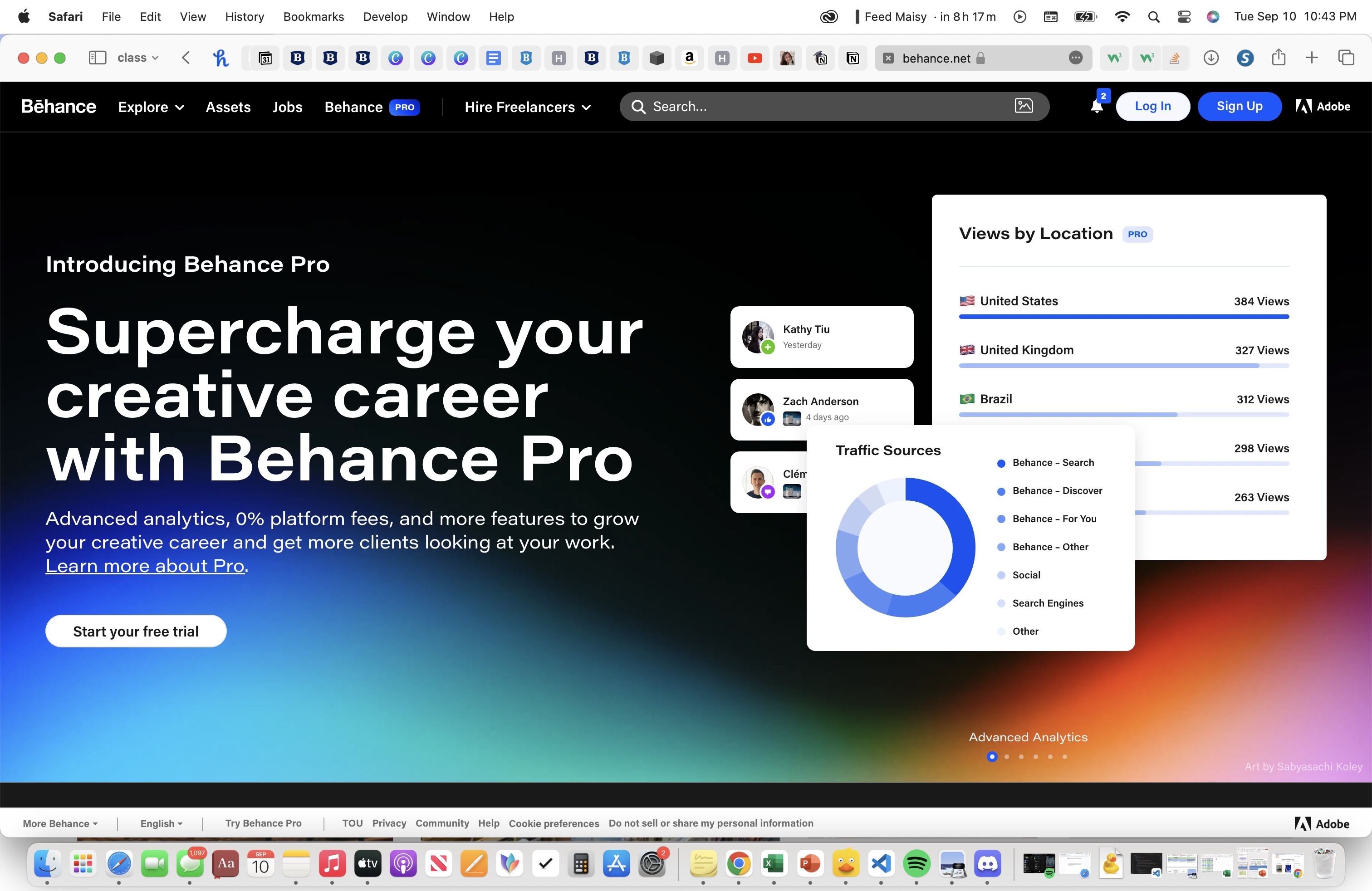Image resolution: width=1372 pixels, height=891 pixels.
Task: Go to Behance Jobs
Action: [x=288, y=107]
